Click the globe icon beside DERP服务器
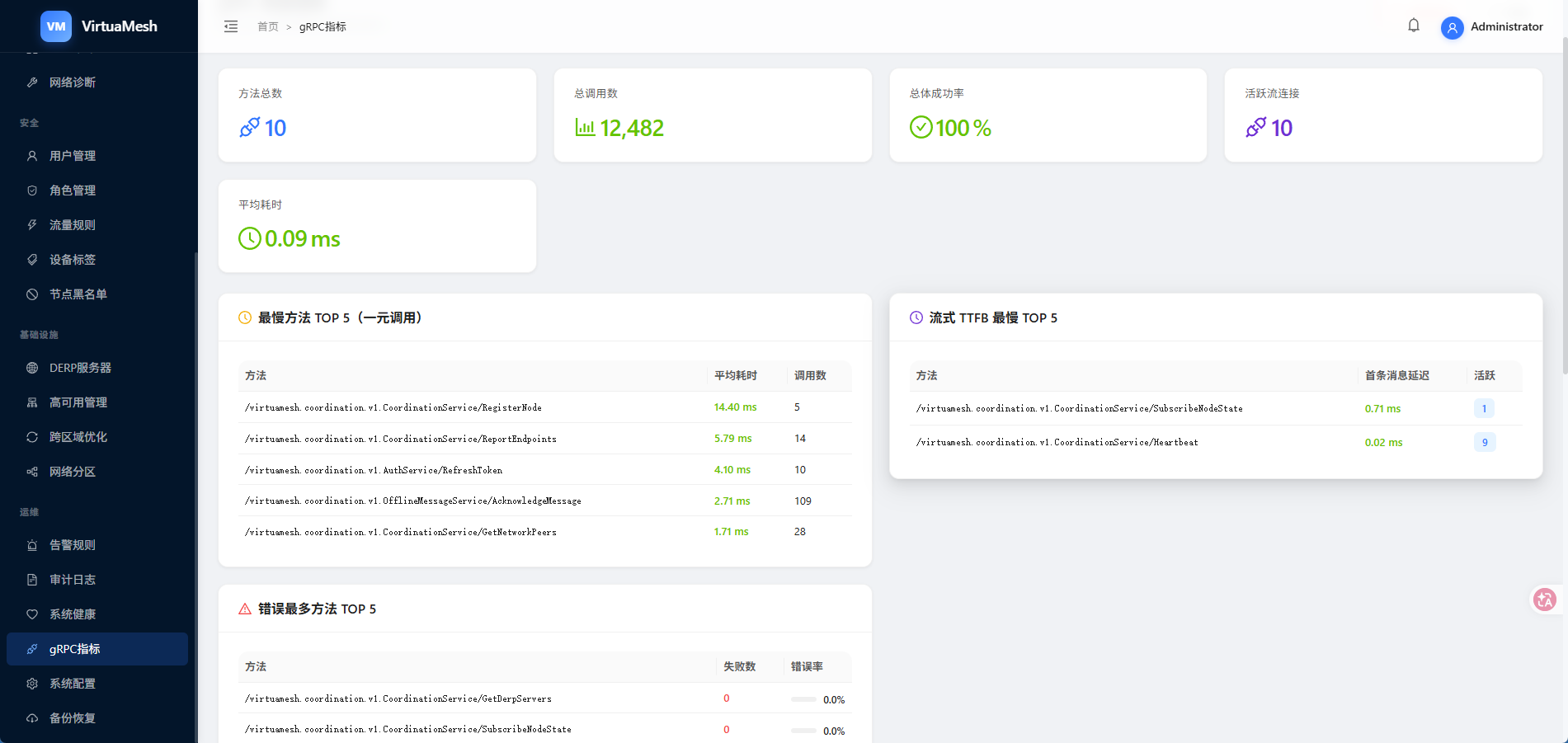This screenshot has height=743, width=1568. pos(32,368)
